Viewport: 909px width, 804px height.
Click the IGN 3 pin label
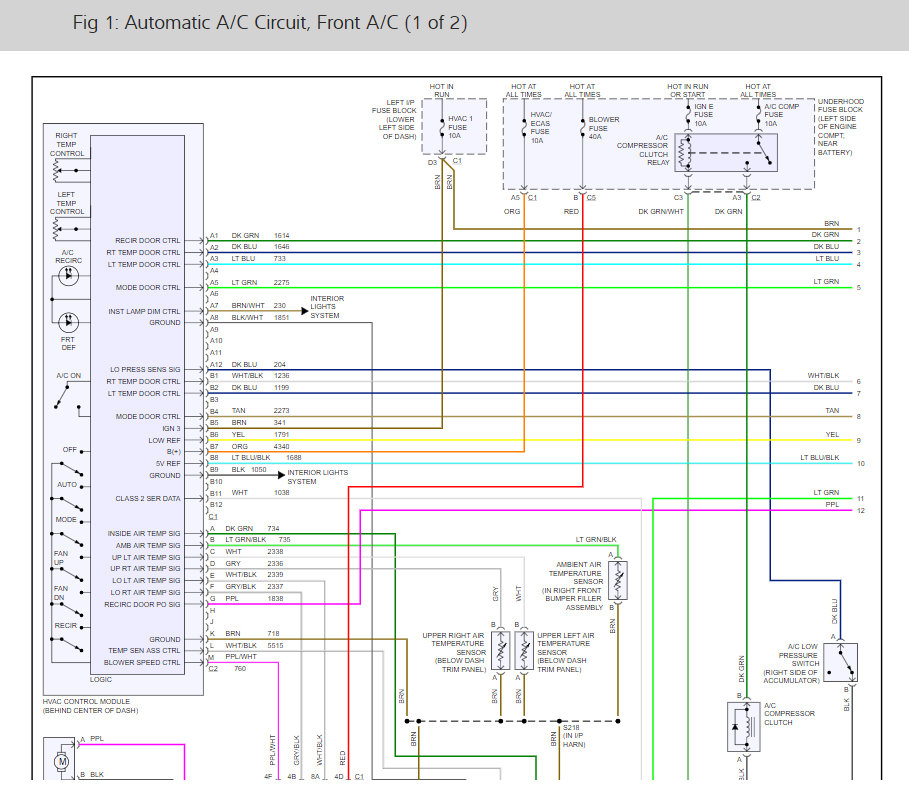[x=172, y=428]
